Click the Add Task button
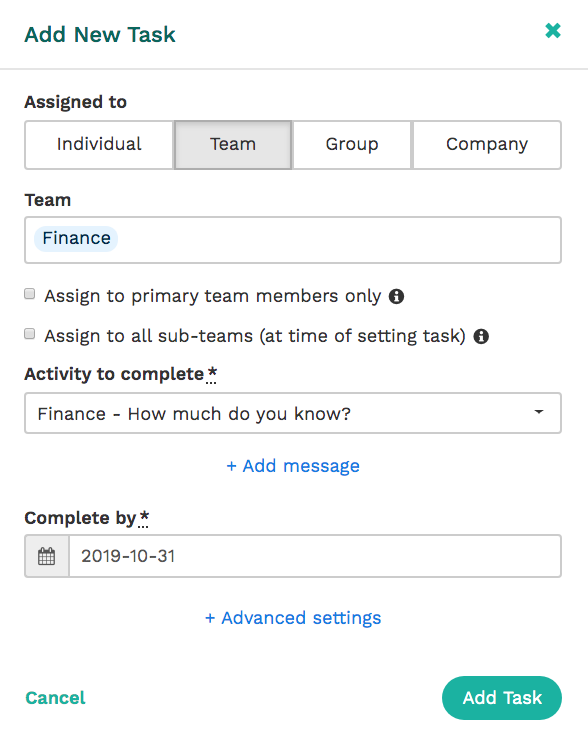The width and height of the screenshot is (588, 736). (502, 698)
